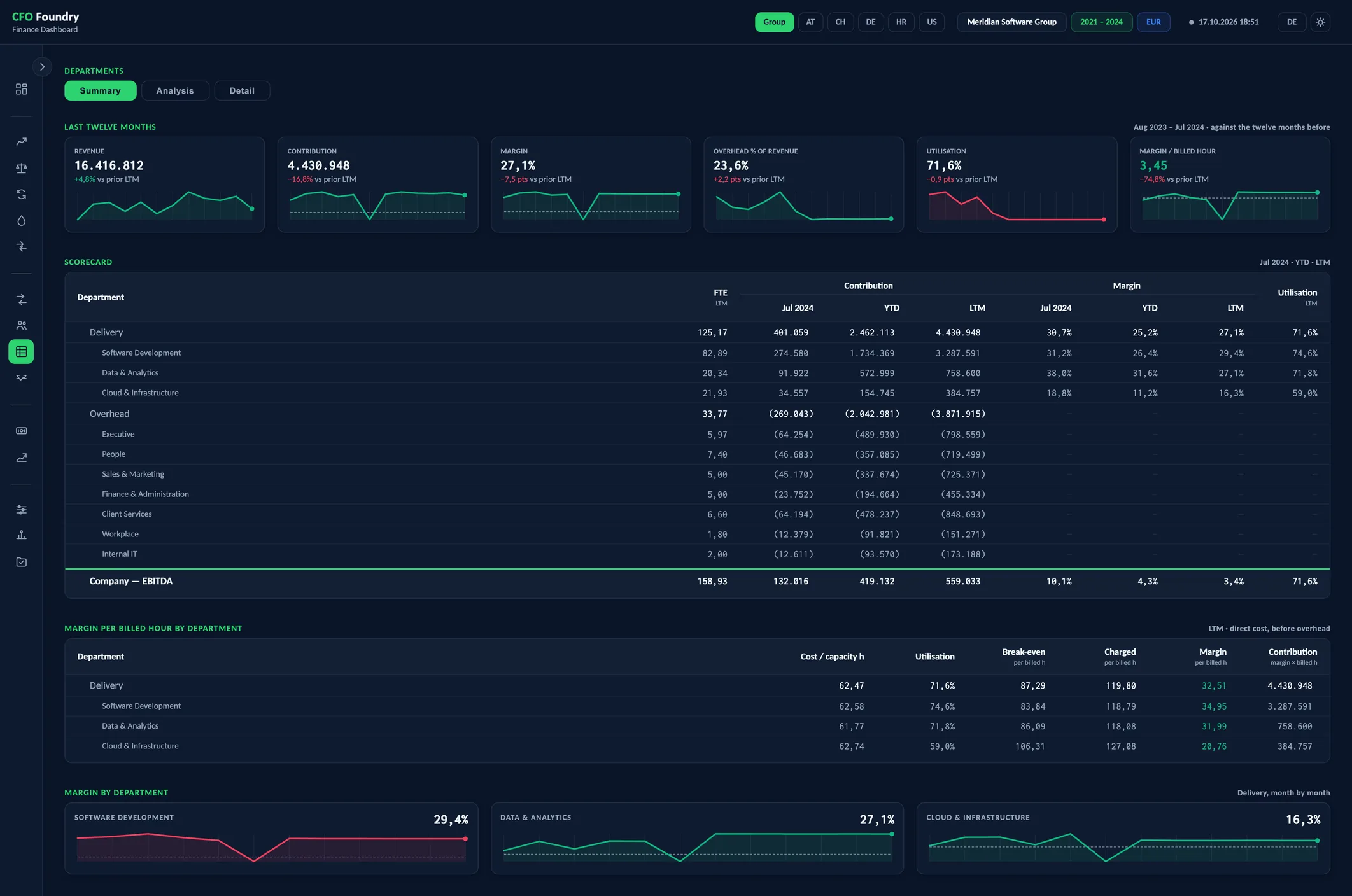Screen dimensions: 1352x896
Task: Open the bar chart podium sidebar icon
Action: click(21, 535)
